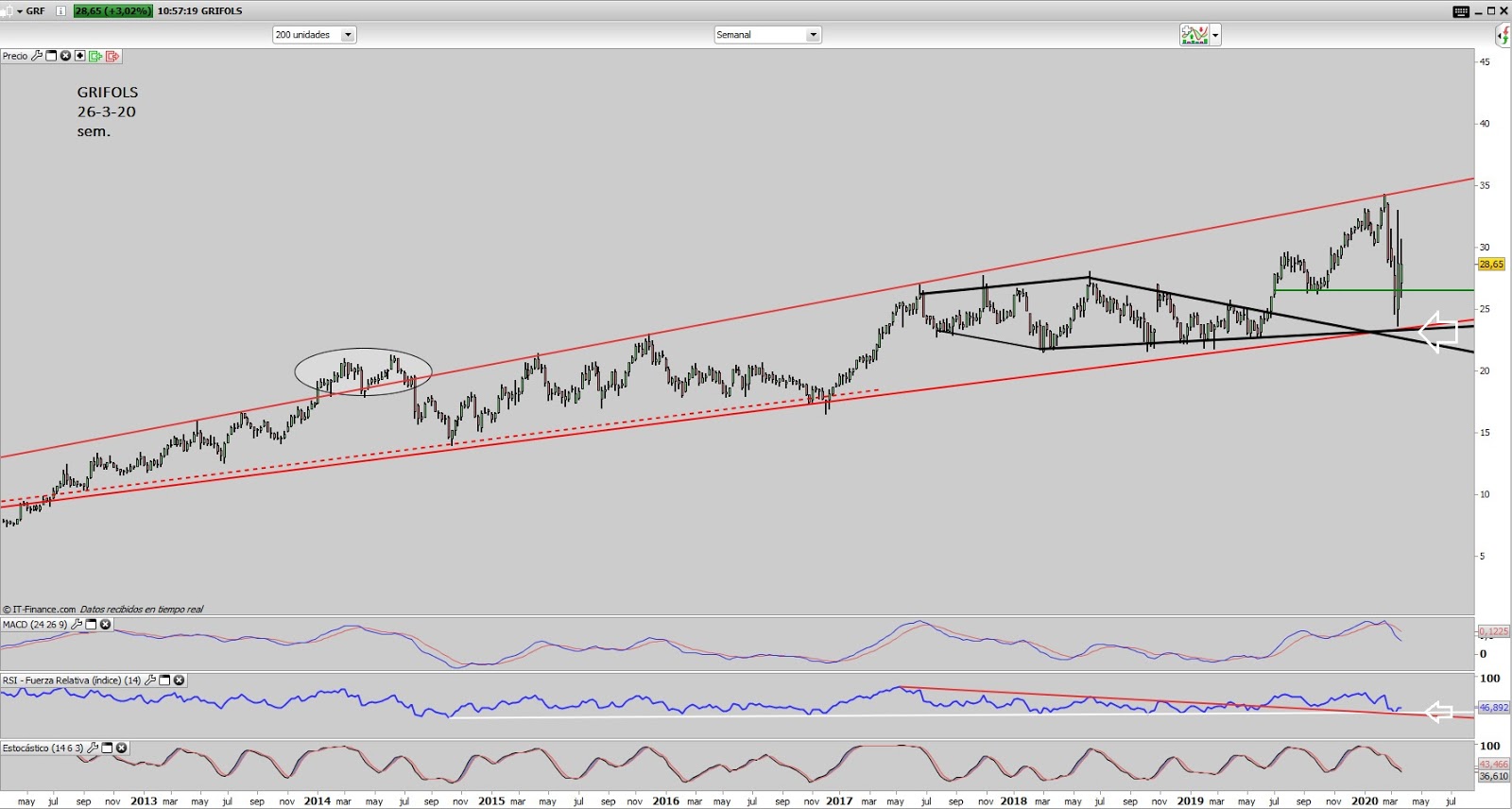The width and height of the screenshot is (1512, 809).
Task: Click the Precio panel label
Action: (15, 56)
